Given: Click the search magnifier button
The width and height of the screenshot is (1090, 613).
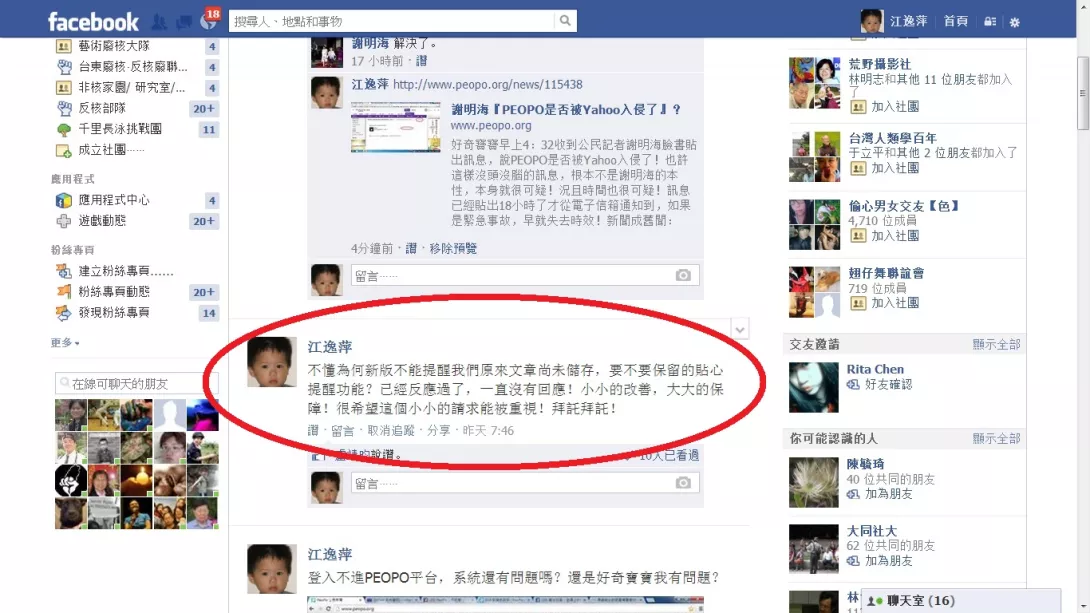Looking at the screenshot, I should pyautogui.click(x=565, y=21).
